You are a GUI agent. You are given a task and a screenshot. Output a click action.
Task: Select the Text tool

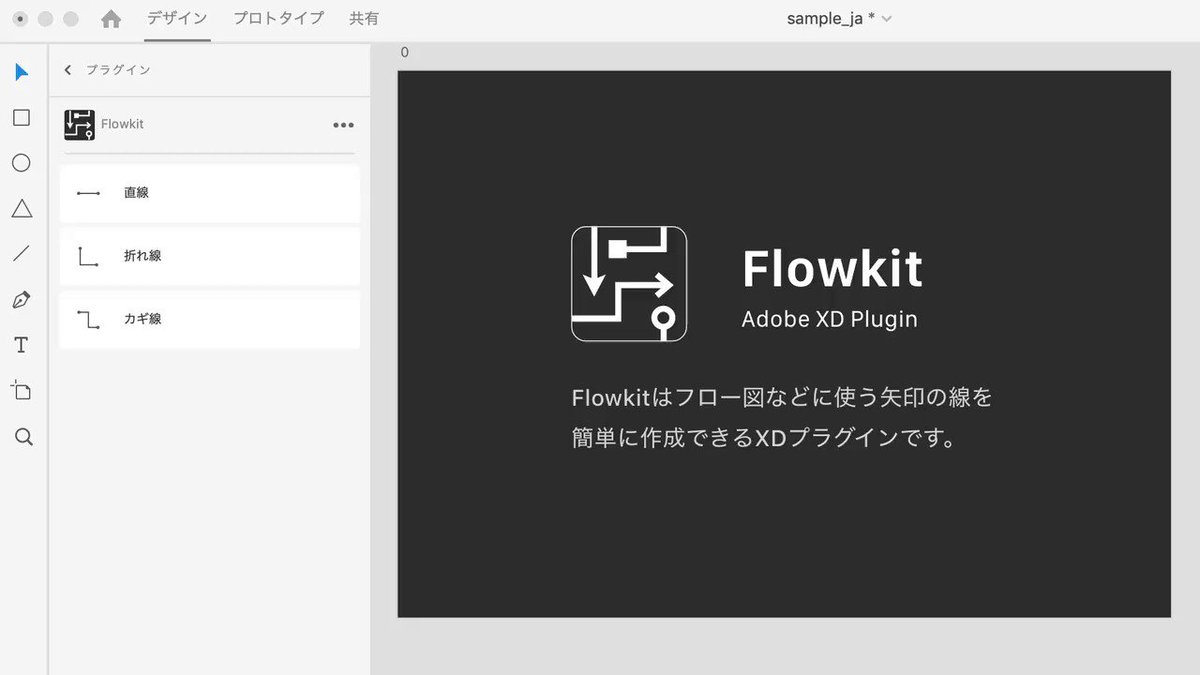coord(21,345)
